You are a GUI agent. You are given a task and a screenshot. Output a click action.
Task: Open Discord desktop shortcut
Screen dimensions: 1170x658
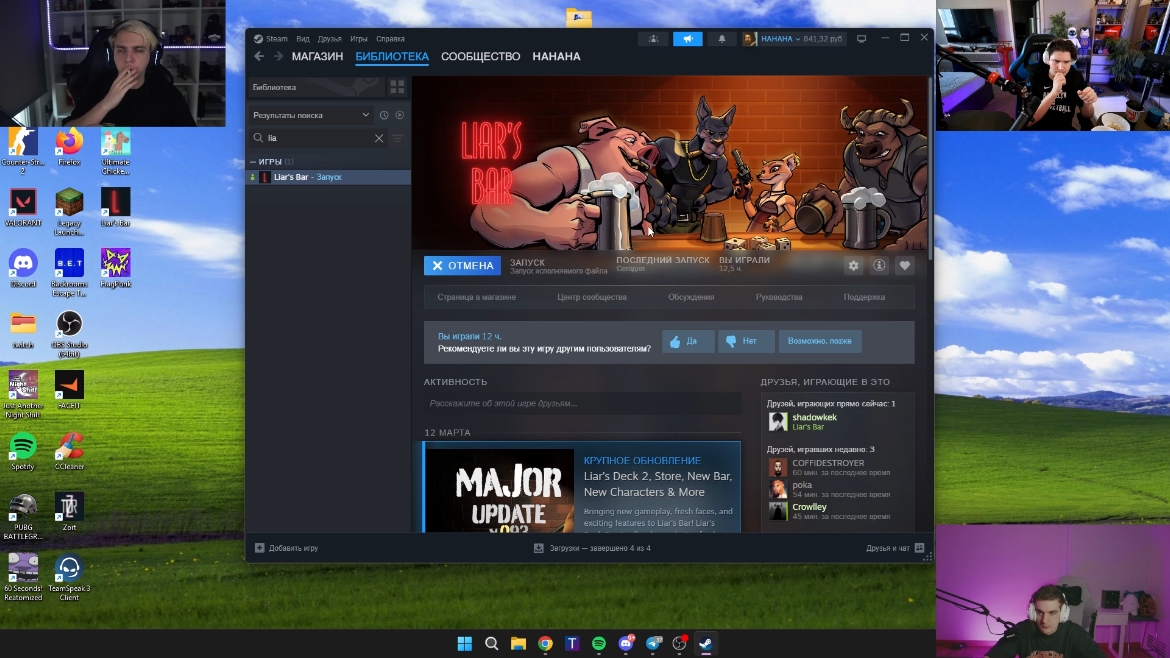point(23,269)
